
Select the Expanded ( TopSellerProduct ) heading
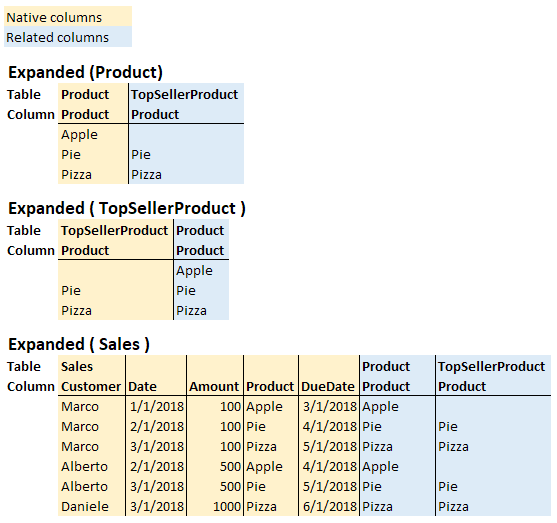tap(127, 208)
